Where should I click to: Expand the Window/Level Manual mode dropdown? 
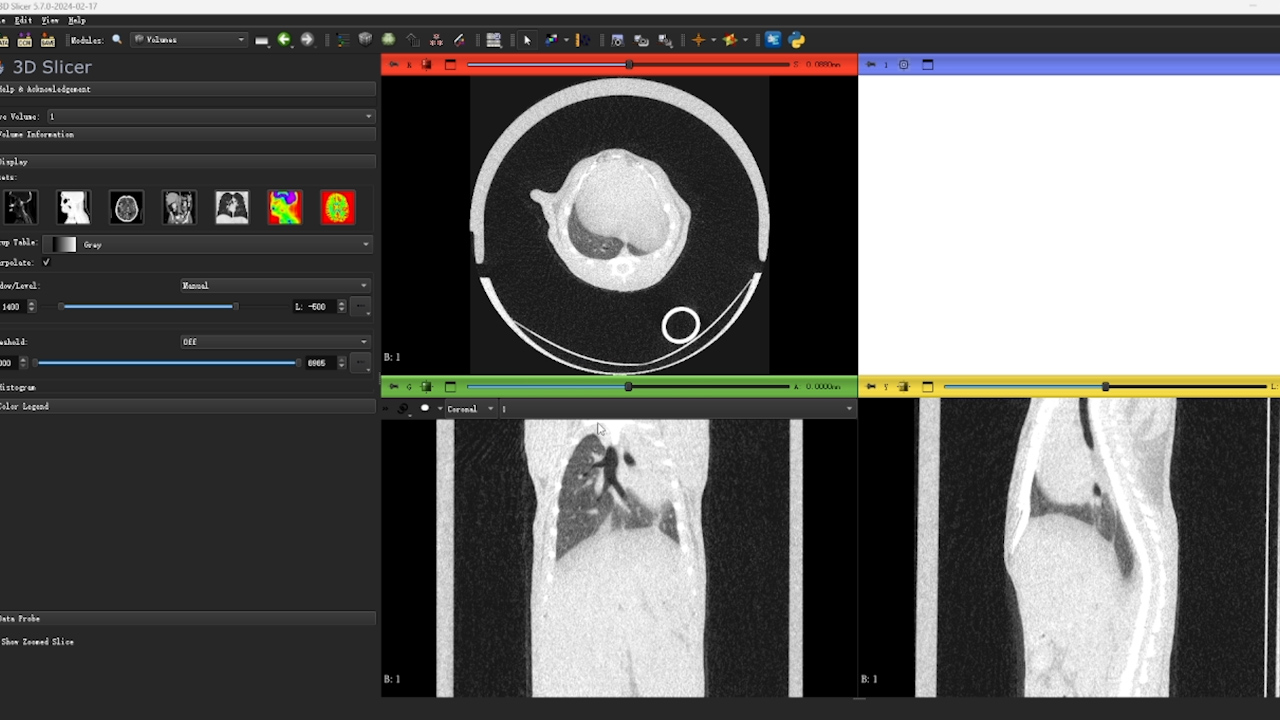274,286
